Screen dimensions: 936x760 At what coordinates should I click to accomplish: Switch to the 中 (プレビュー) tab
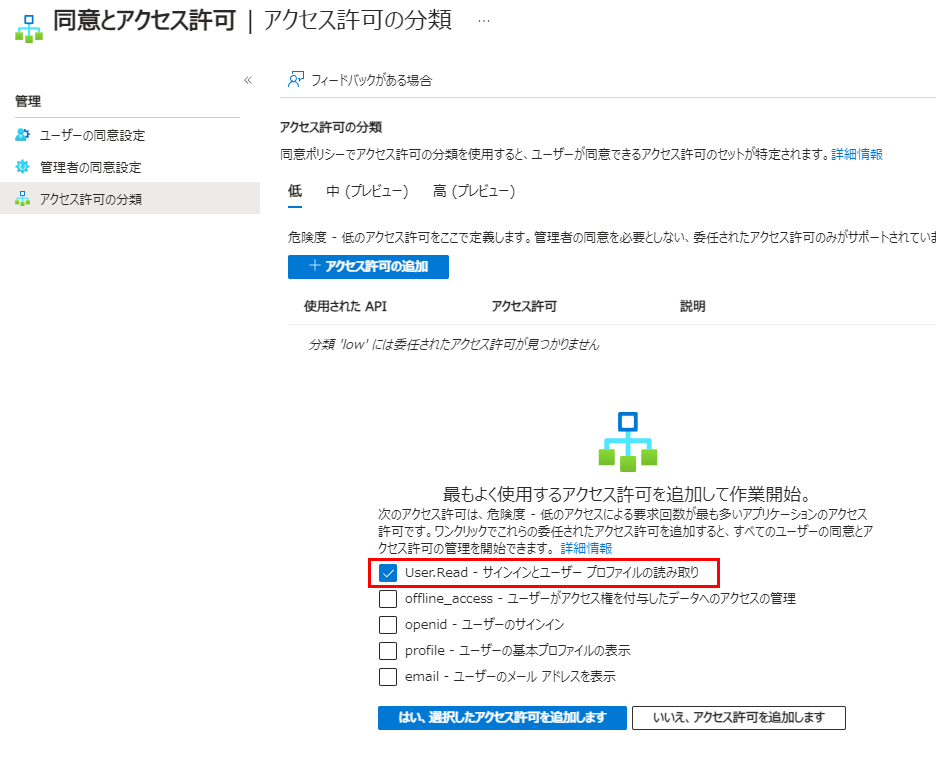coord(367,191)
